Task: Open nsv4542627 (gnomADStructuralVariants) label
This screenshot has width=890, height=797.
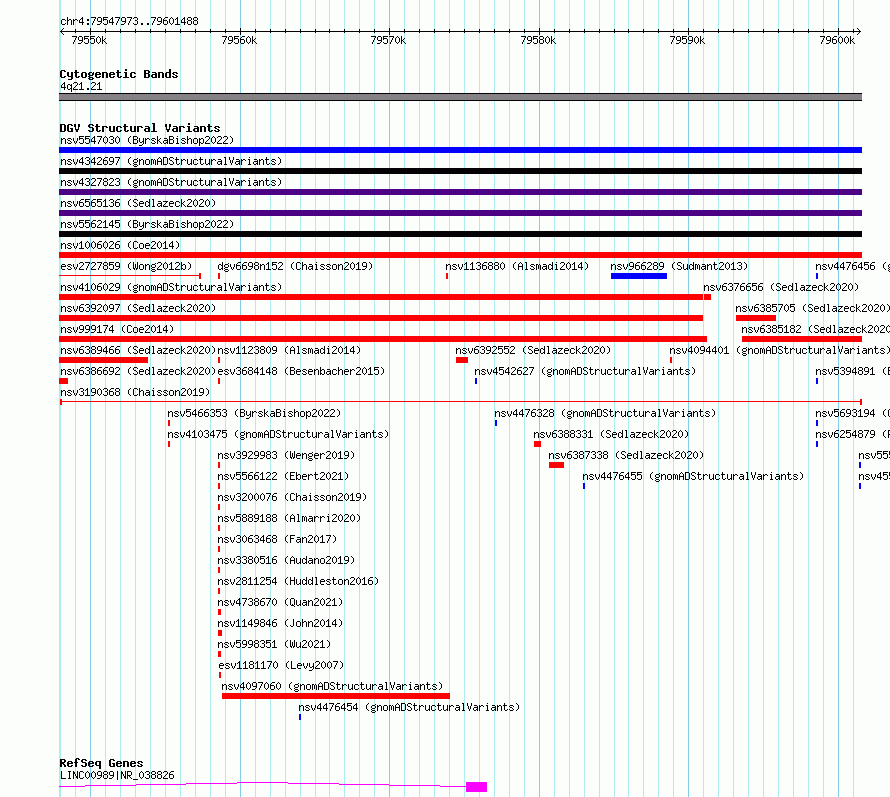Action: pos(585,371)
